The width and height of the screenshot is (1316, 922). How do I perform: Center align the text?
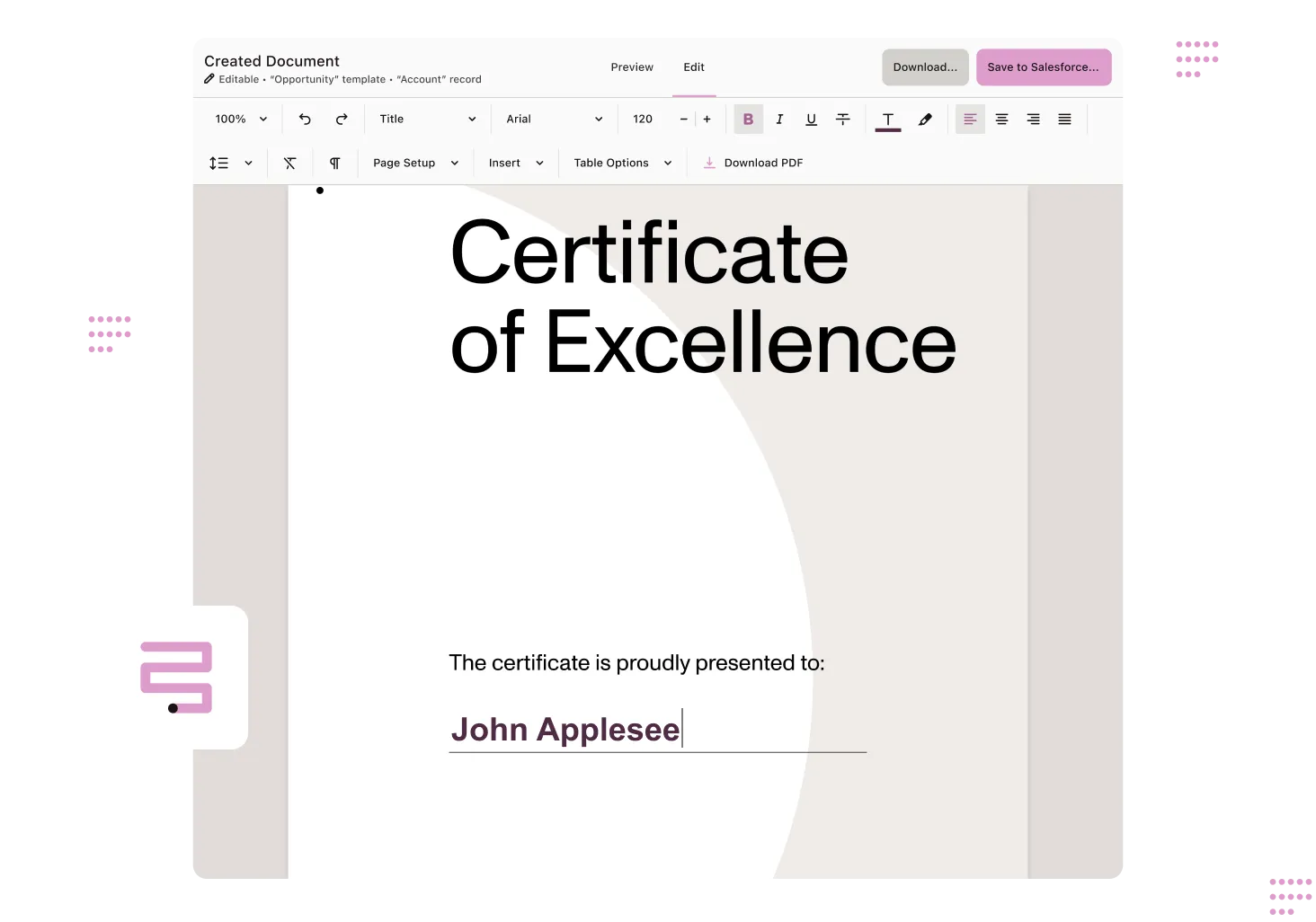pos(1001,120)
